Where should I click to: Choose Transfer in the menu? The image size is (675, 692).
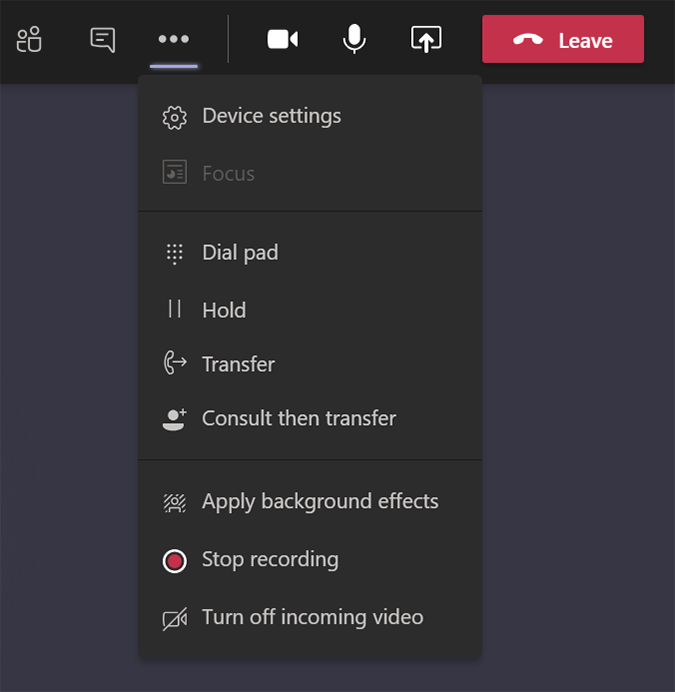[238, 364]
